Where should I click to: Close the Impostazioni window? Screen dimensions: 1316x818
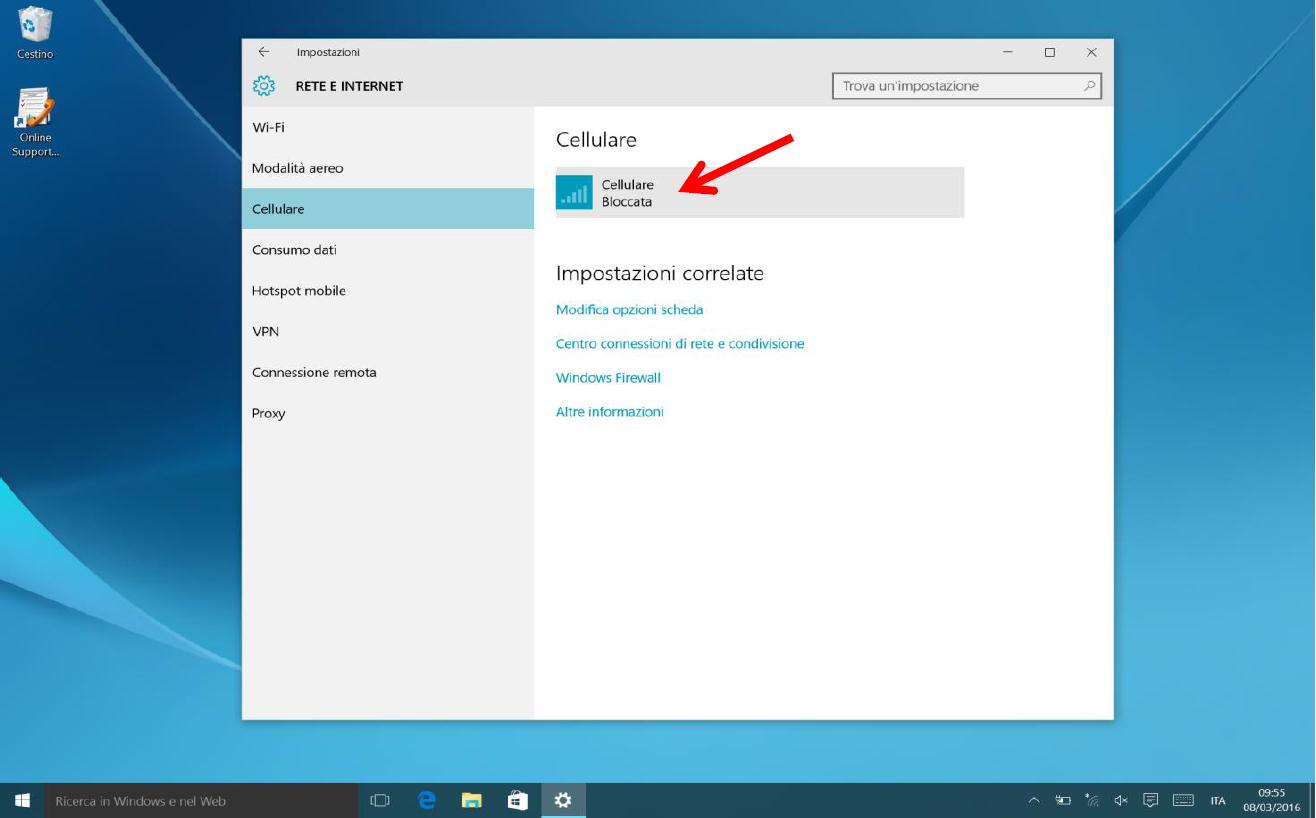[1092, 52]
